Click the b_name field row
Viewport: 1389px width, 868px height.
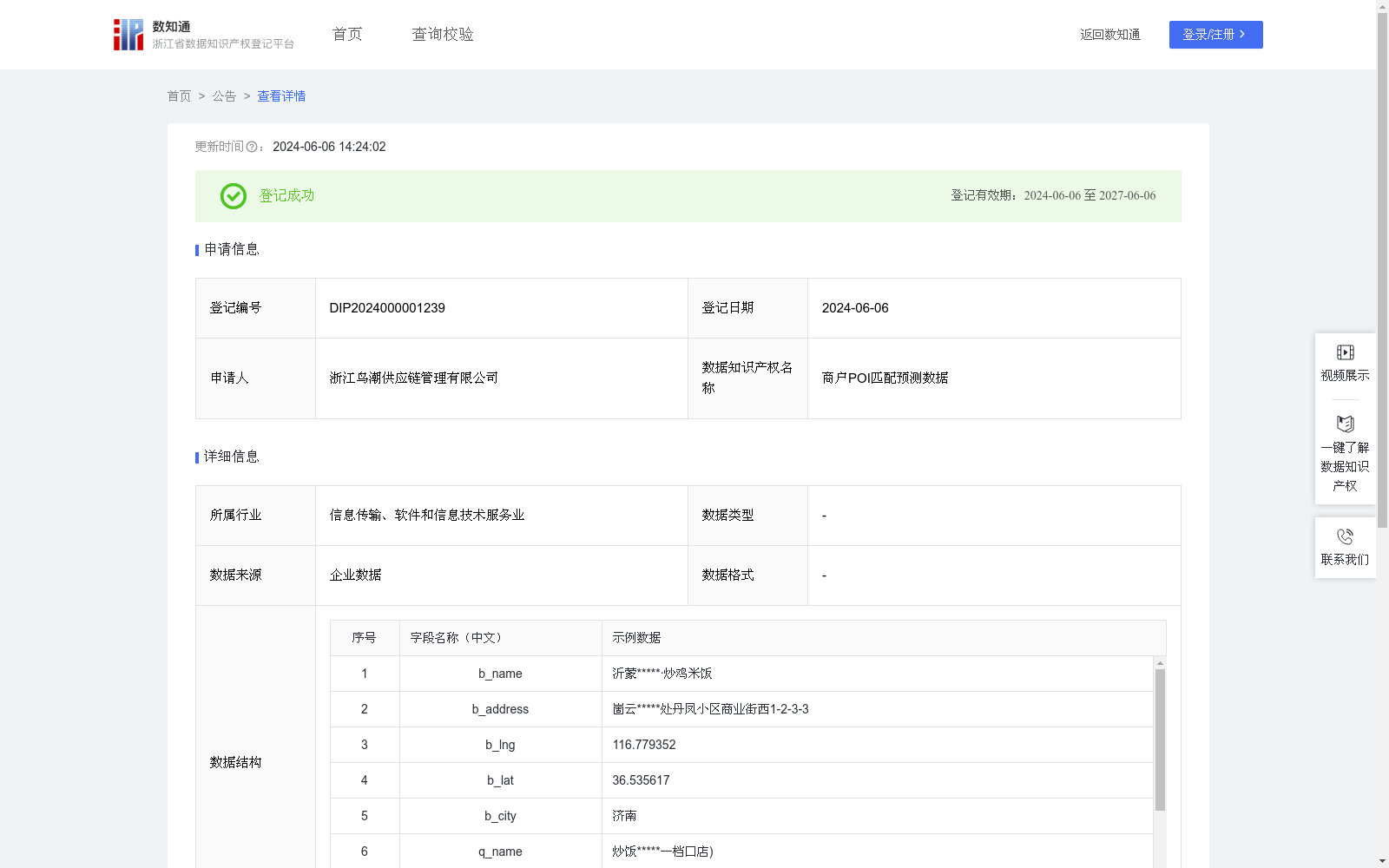(x=741, y=674)
